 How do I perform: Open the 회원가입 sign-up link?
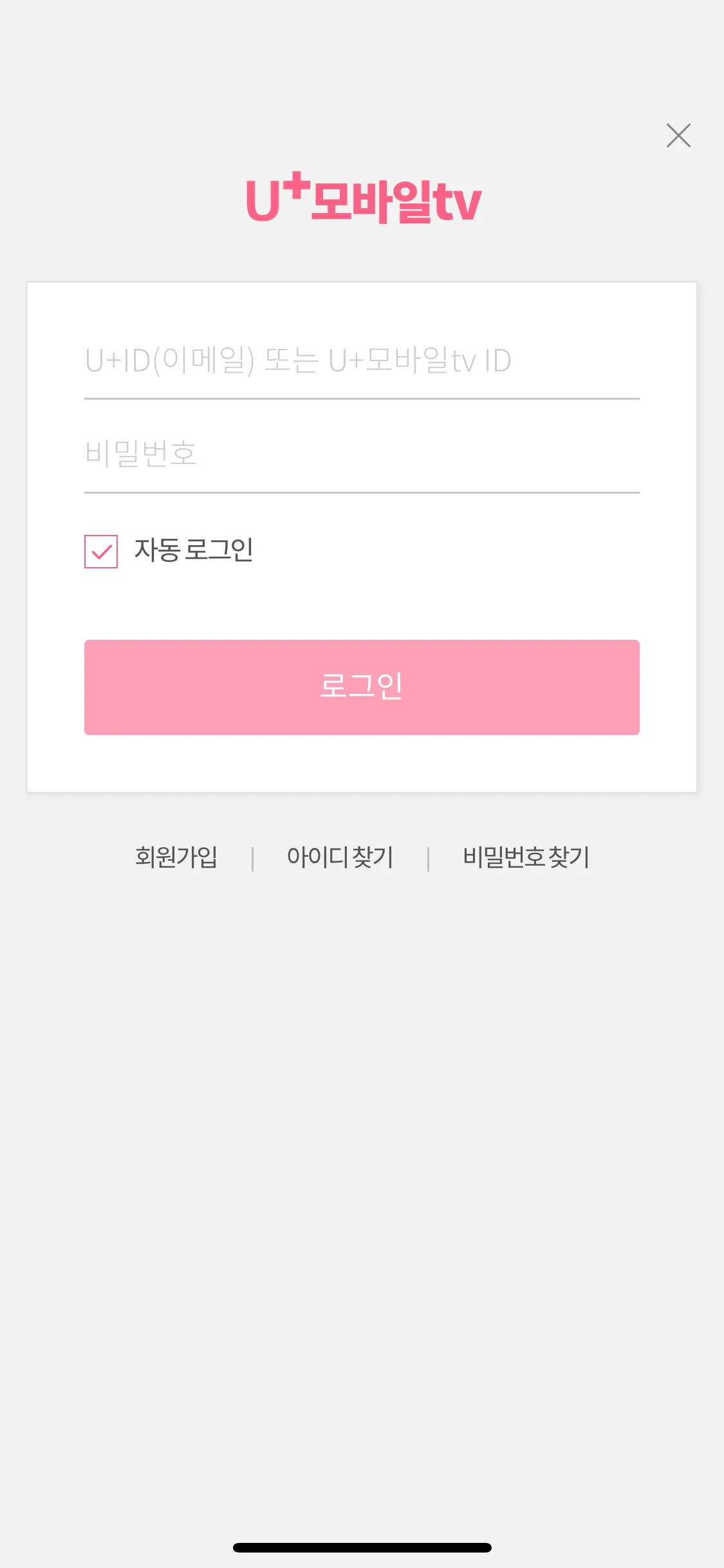(x=176, y=857)
